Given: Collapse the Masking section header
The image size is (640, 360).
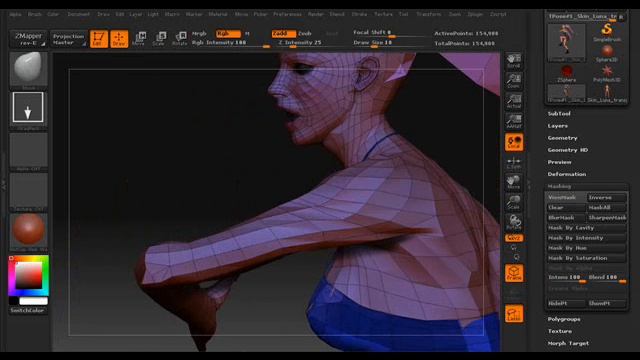Looking at the screenshot, I should point(559,186).
